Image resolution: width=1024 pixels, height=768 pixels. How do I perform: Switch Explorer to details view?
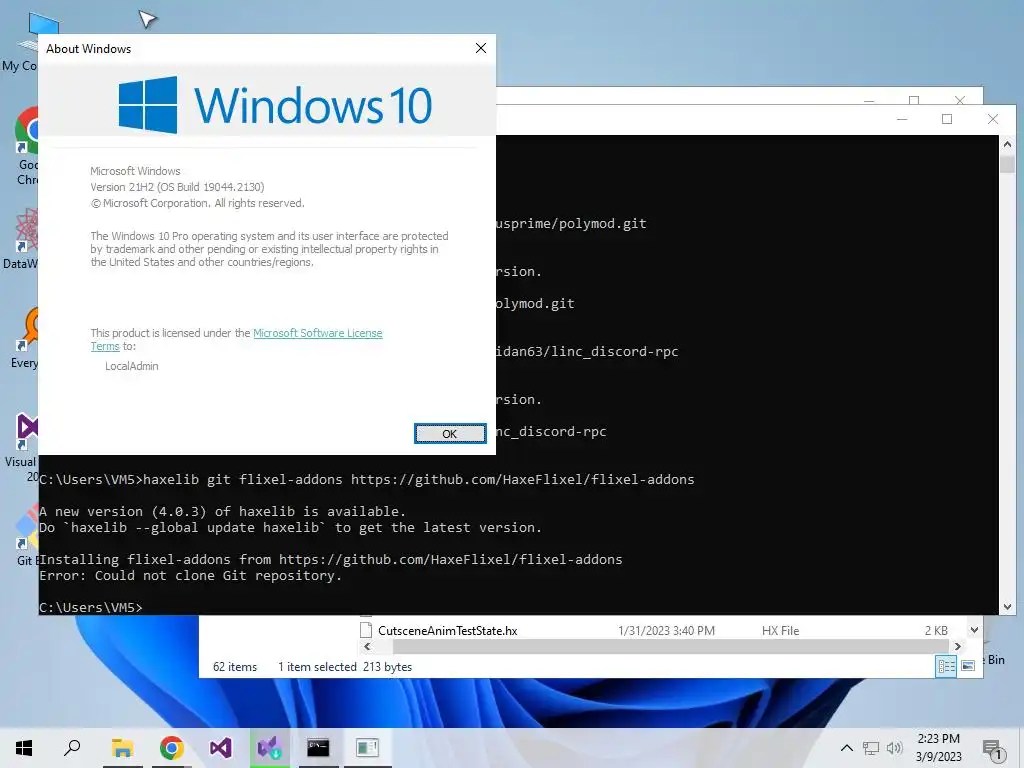pyautogui.click(x=946, y=666)
